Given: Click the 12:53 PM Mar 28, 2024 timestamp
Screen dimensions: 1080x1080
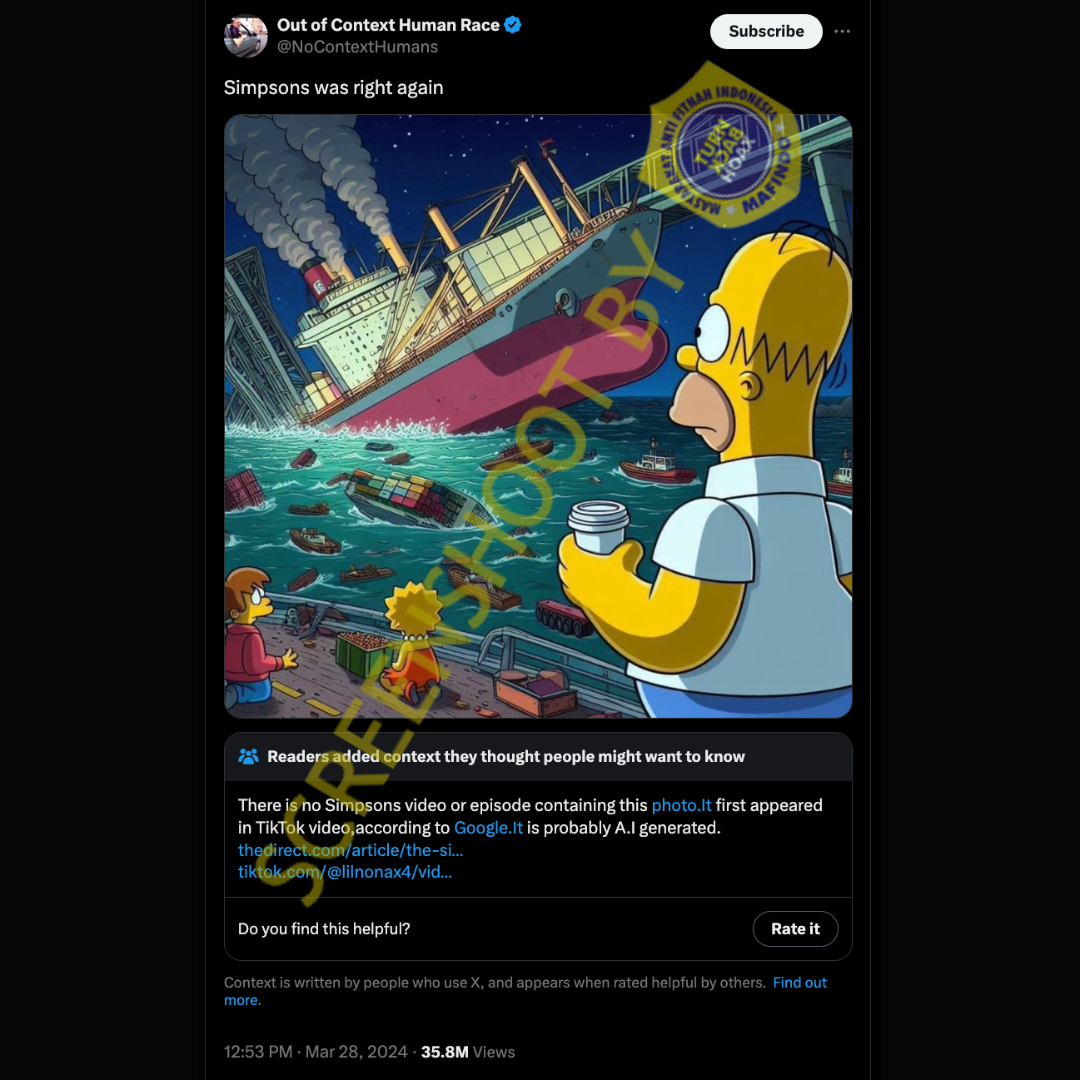Looking at the screenshot, I should click(315, 1052).
